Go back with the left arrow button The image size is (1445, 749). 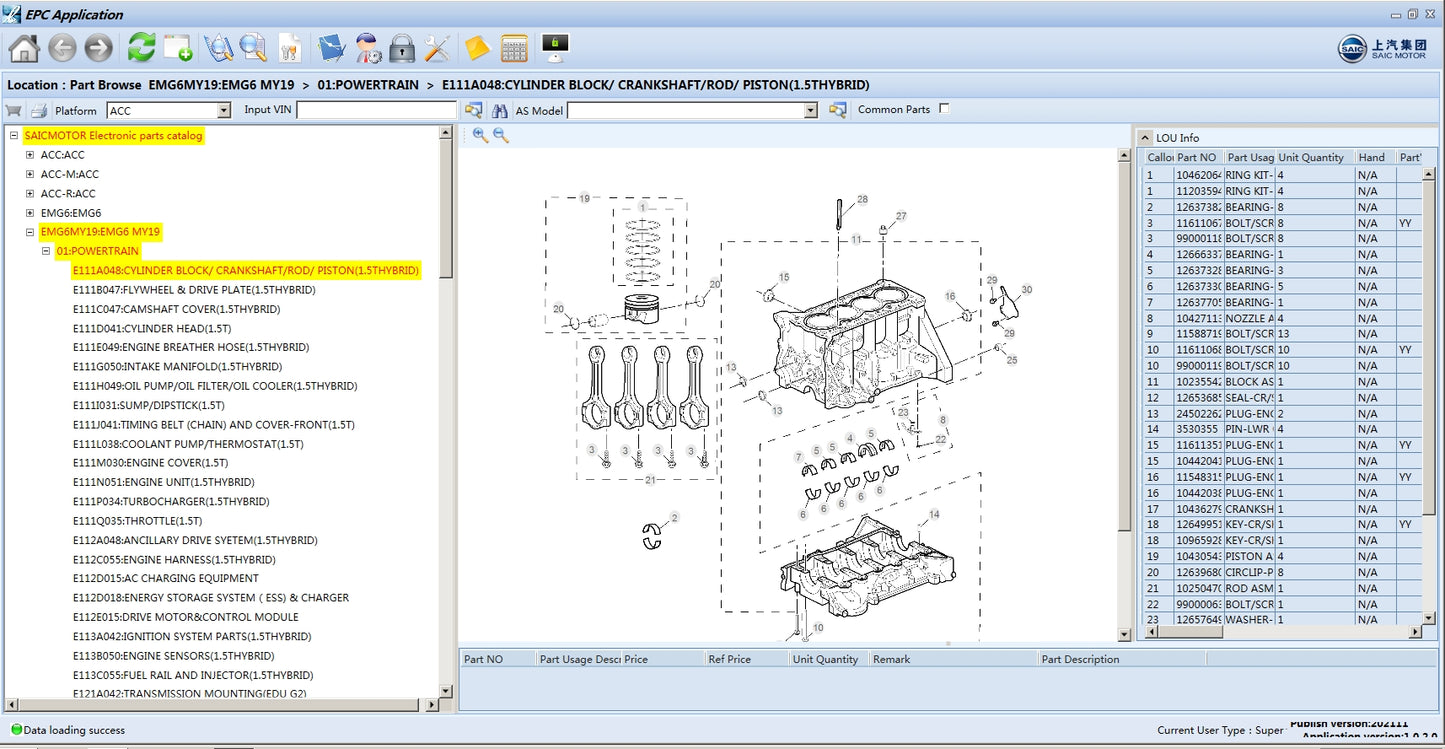click(x=62, y=47)
